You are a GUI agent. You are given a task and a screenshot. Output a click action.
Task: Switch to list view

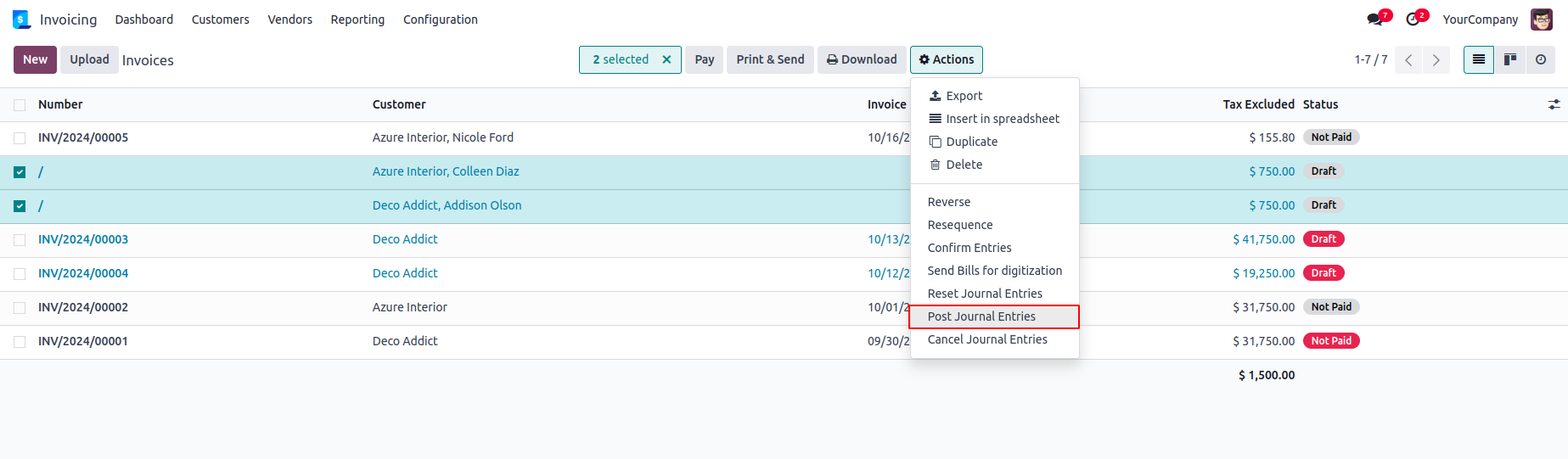(1479, 59)
